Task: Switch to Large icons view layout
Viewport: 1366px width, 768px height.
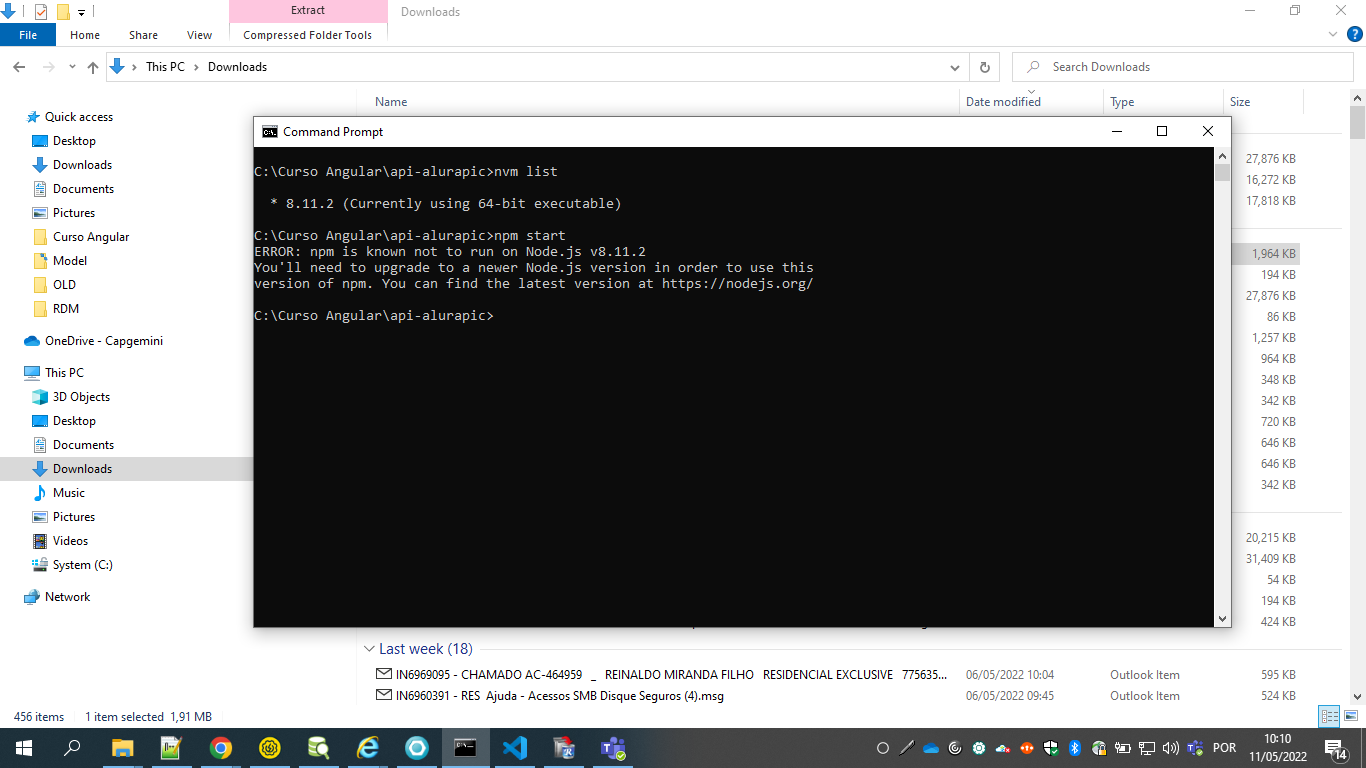Action: (1349, 717)
